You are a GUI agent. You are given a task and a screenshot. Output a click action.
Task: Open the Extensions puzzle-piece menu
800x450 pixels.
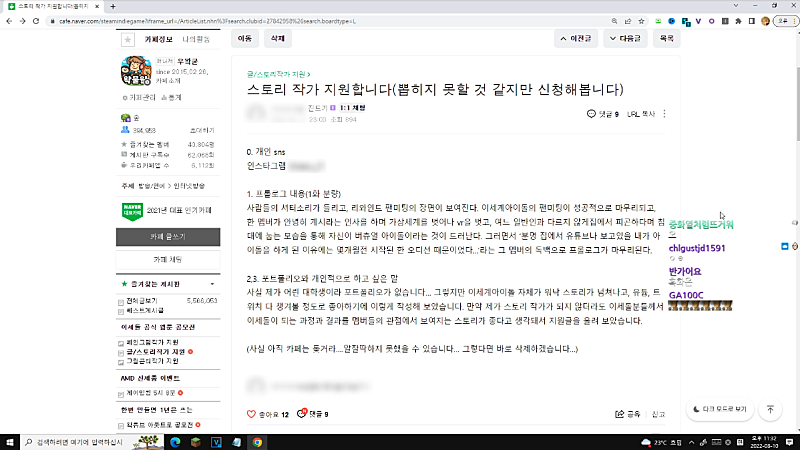click(738, 21)
